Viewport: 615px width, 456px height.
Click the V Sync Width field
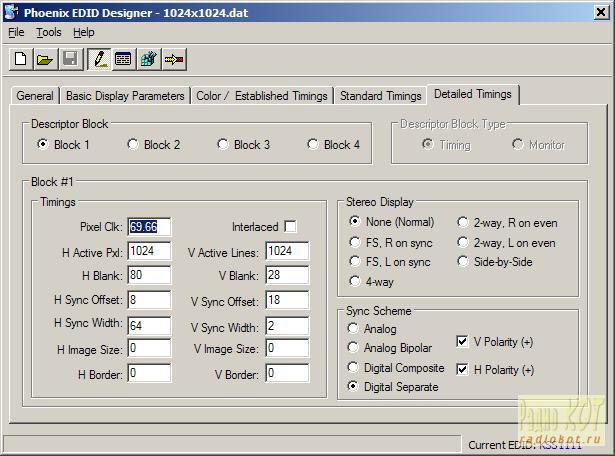click(287, 325)
